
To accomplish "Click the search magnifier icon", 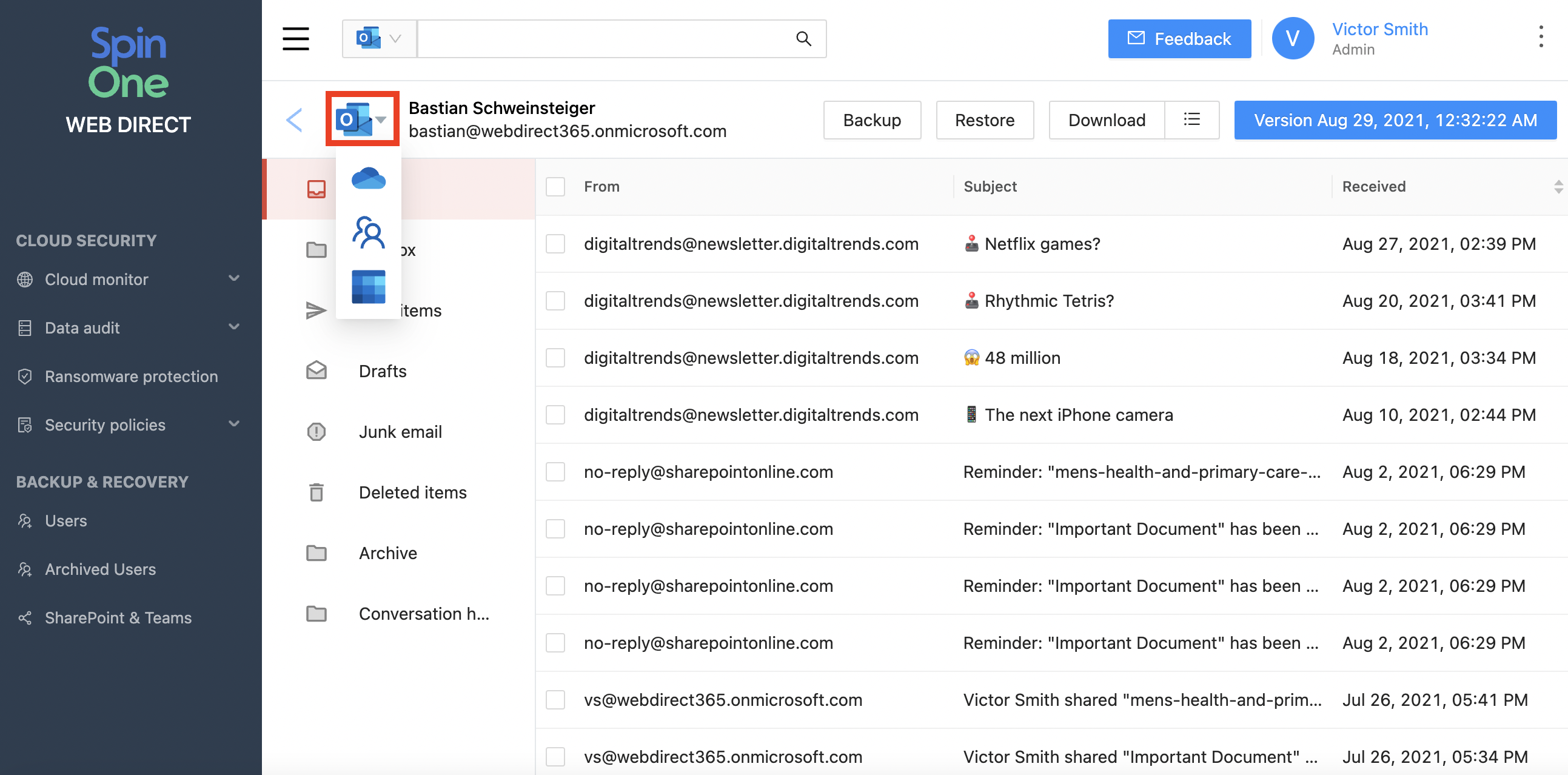I will (803, 39).
